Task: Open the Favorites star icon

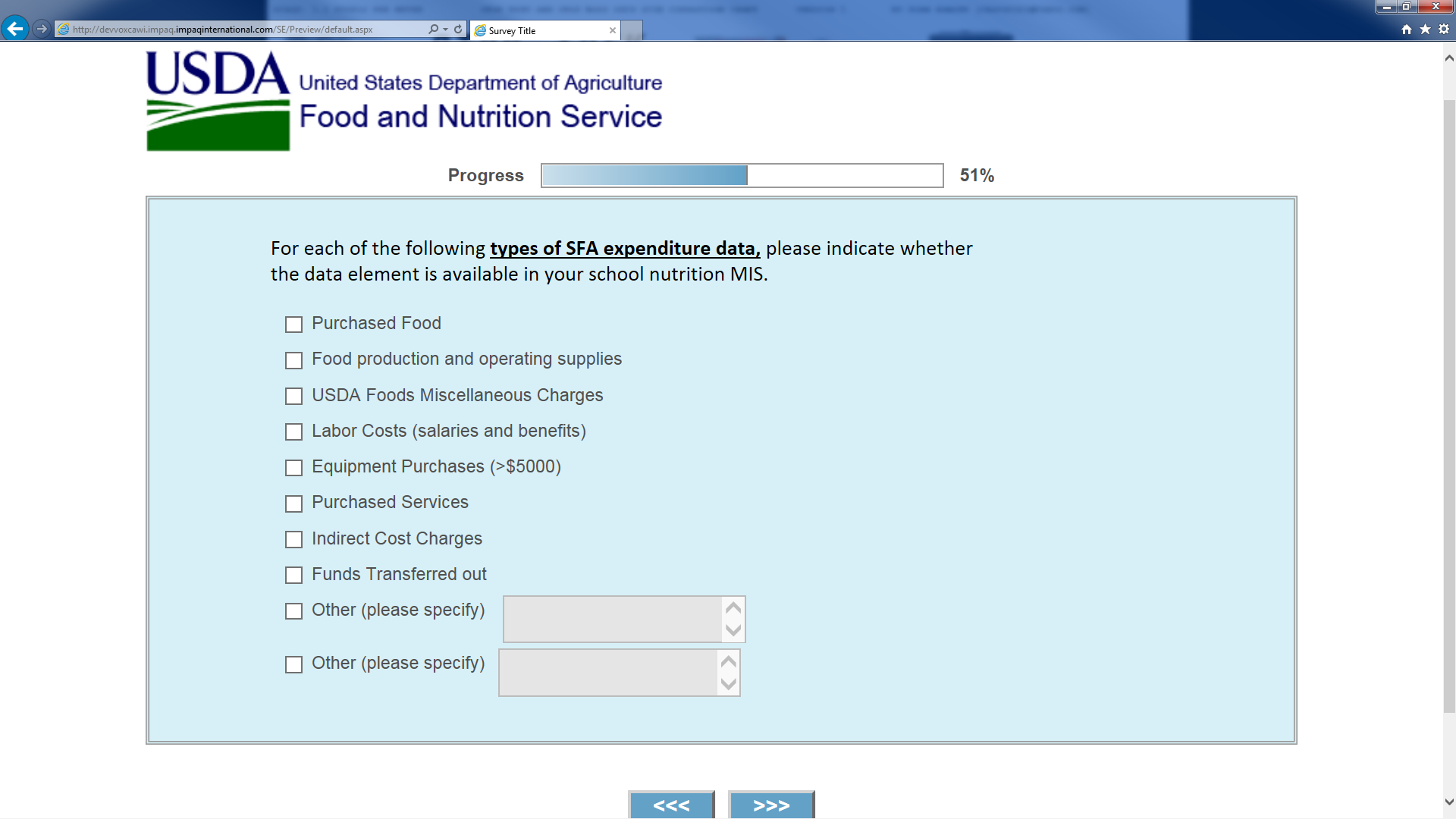Action: (x=1425, y=29)
